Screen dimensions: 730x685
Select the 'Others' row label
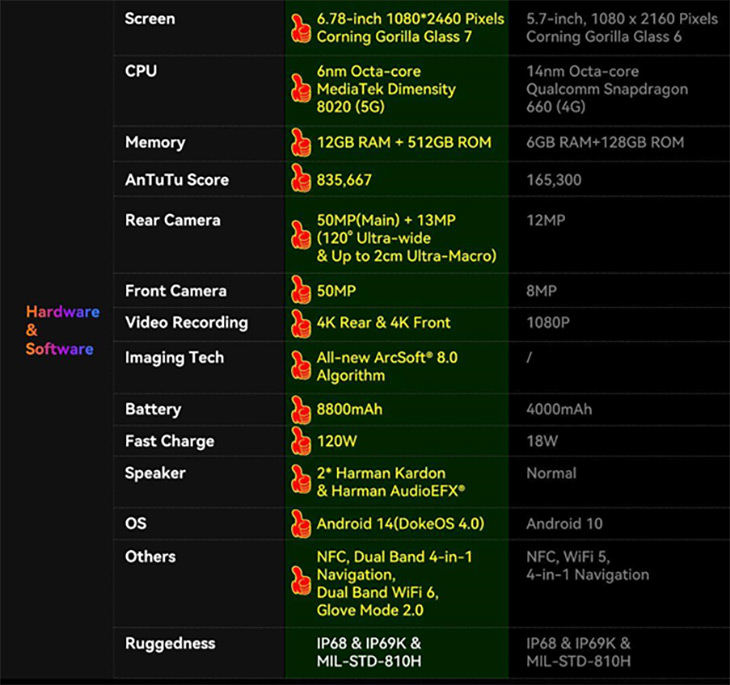click(150, 556)
